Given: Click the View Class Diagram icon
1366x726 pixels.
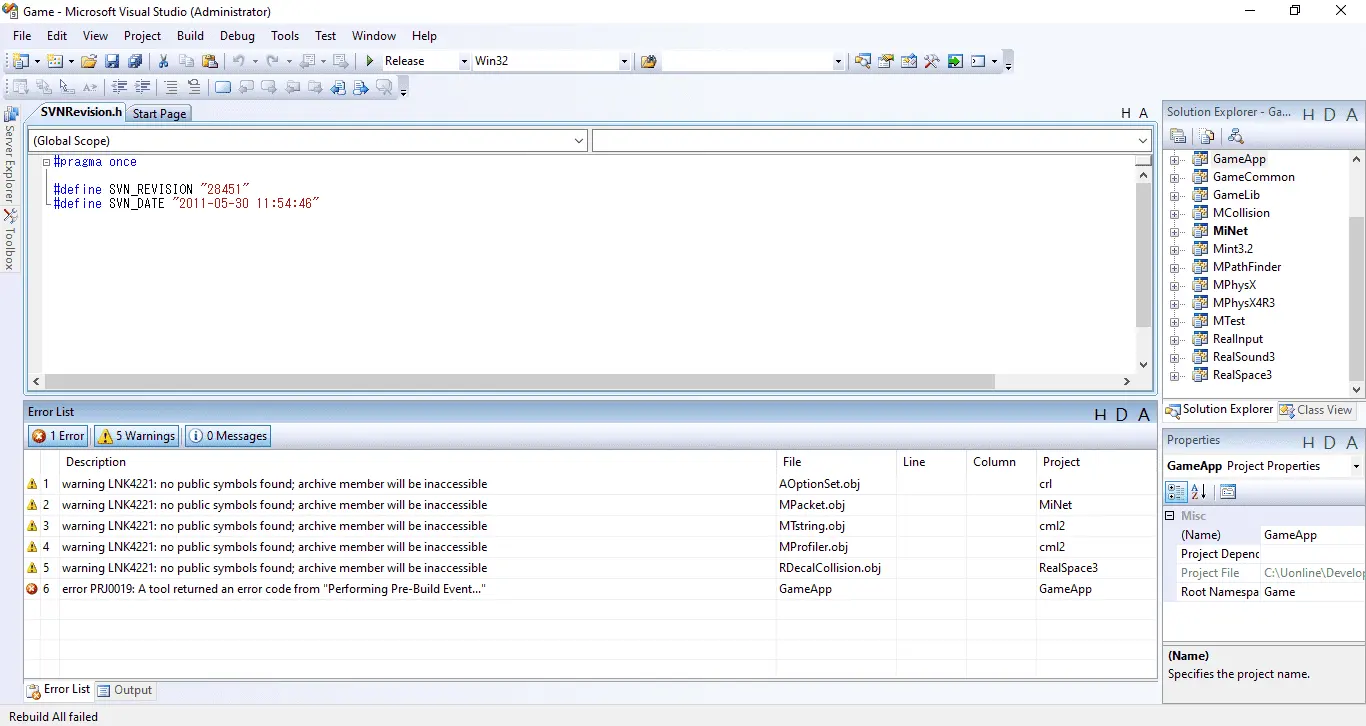Looking at the screenshot, I should click(1236, 136).
